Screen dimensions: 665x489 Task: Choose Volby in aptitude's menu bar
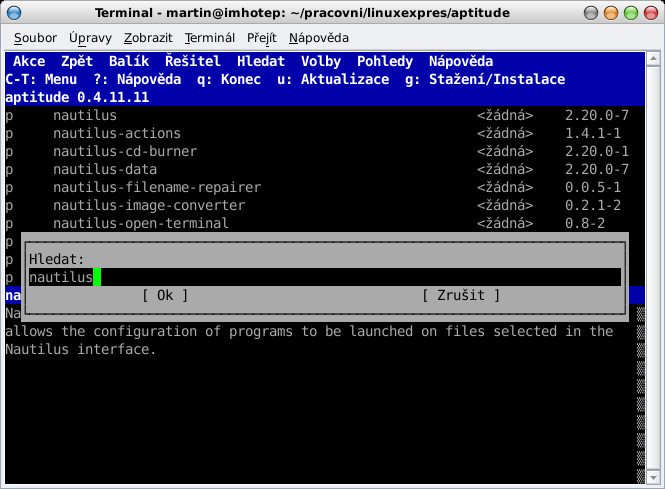pos(321,61)
